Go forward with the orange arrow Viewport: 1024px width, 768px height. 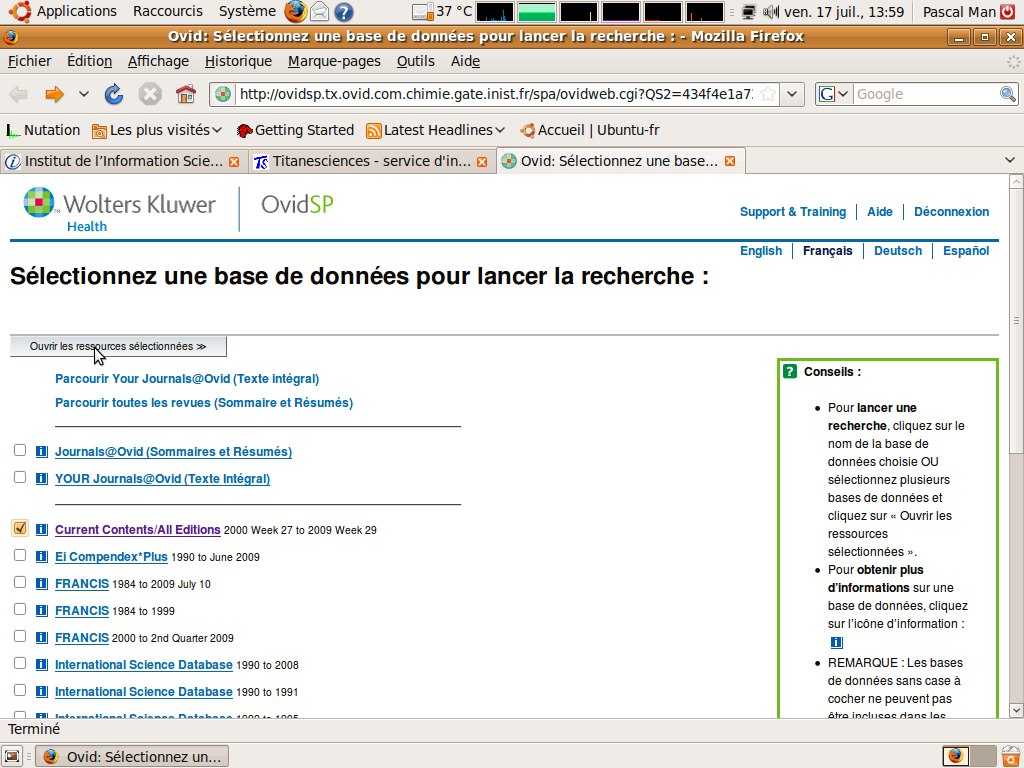point(54,94)
